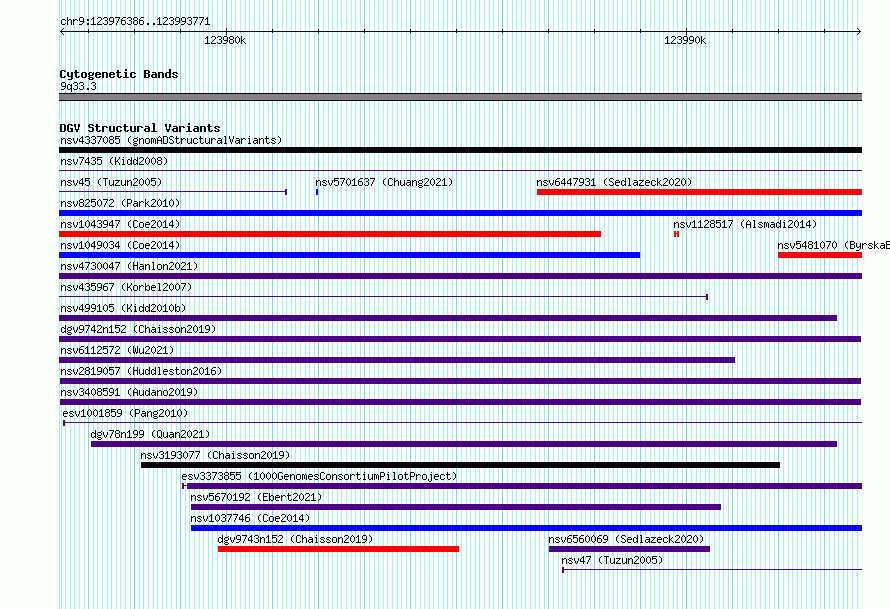Select the purple nsv499105 variant bar
The height and width of the screenshot is (609, 890).
(x=448, y=318)
